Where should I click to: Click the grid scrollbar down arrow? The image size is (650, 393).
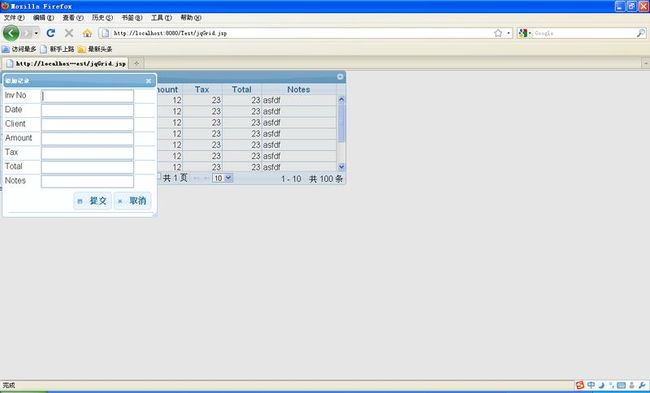coord(342,167)
